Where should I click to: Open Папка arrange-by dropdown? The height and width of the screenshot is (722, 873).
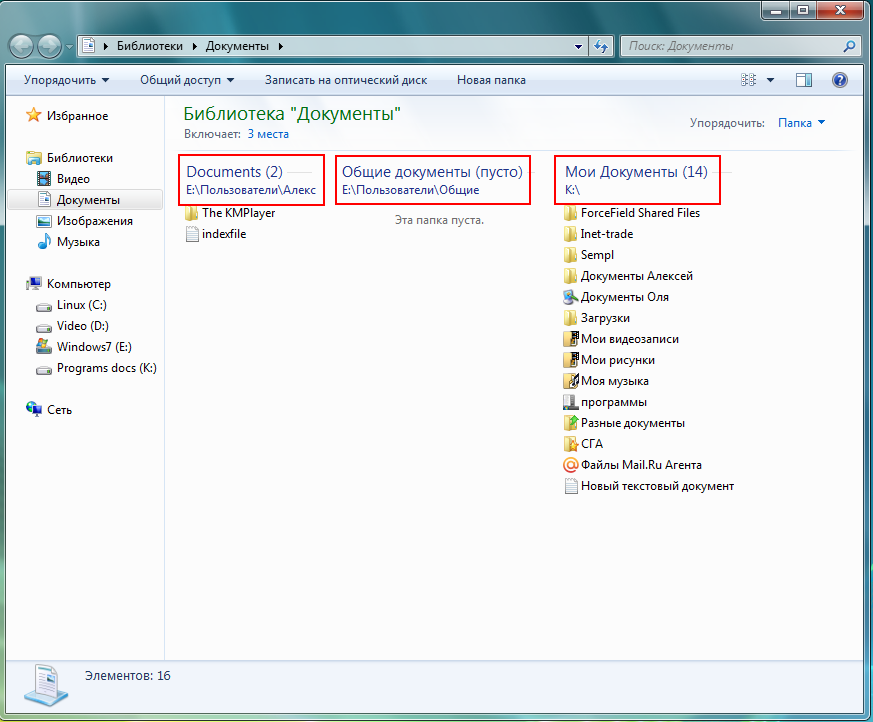point(801,123)
